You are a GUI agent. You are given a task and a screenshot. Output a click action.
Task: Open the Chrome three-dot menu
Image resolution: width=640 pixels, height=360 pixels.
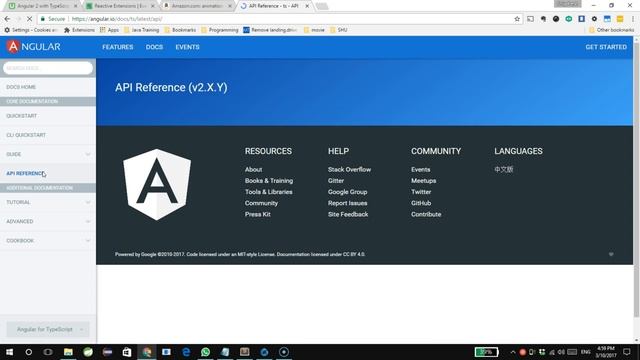(x=633, y=19)
